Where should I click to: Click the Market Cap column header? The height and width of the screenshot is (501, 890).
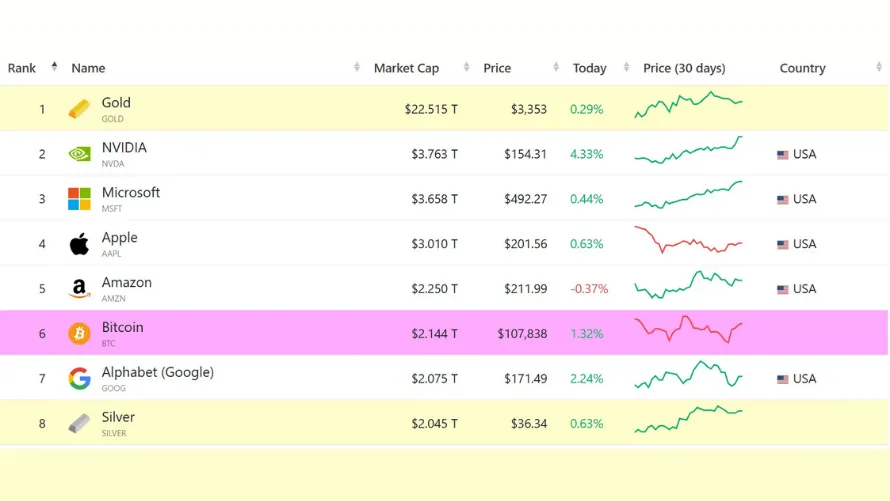click(406, 68)
